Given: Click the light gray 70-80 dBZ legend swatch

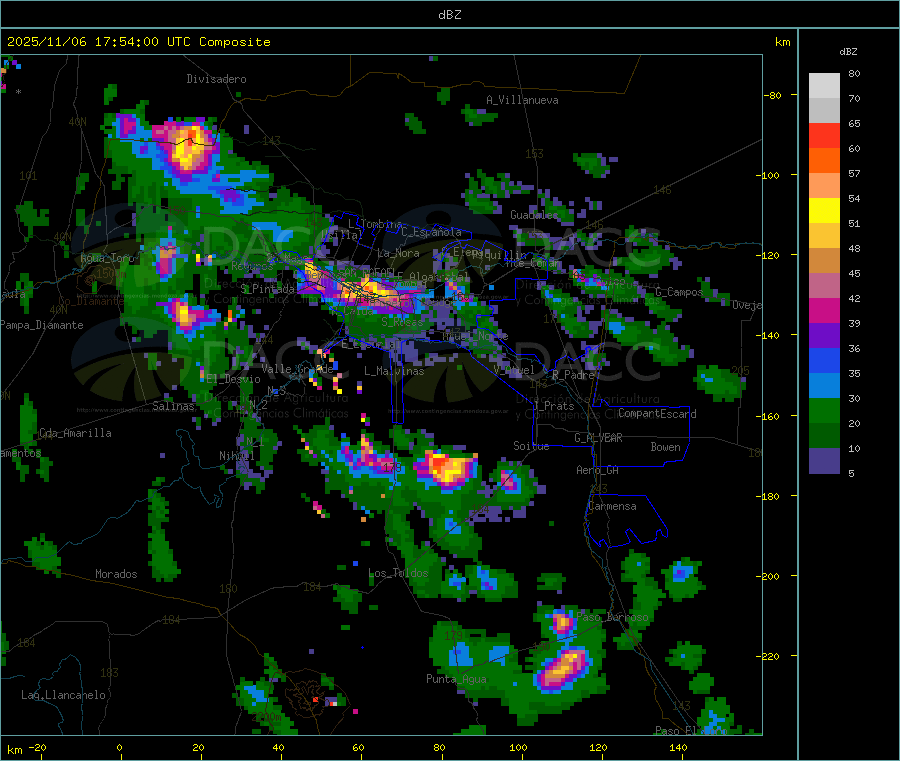Looking at the screenshot, I should click(824, 86).
